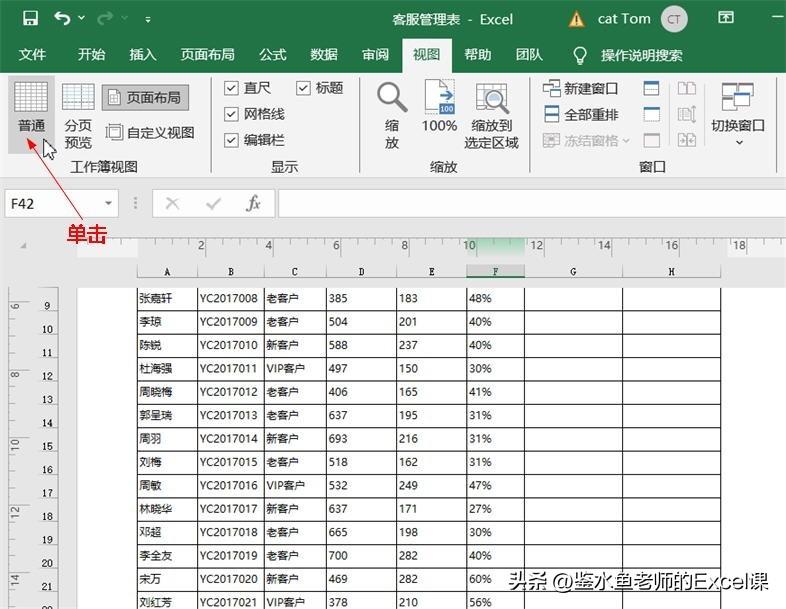Click the split window icon
This screenshot has width=786, height=609.
[651, 89]
